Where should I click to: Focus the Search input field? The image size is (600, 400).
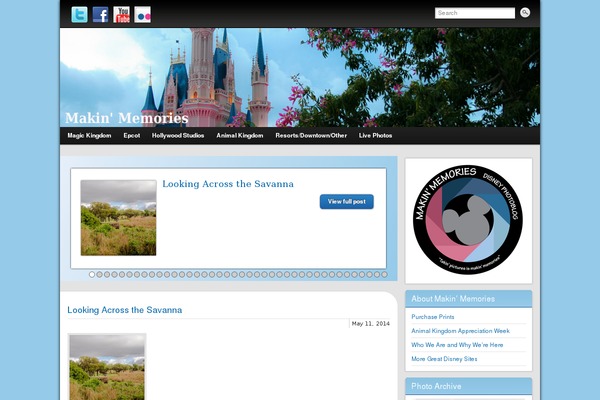coord(475,13)
